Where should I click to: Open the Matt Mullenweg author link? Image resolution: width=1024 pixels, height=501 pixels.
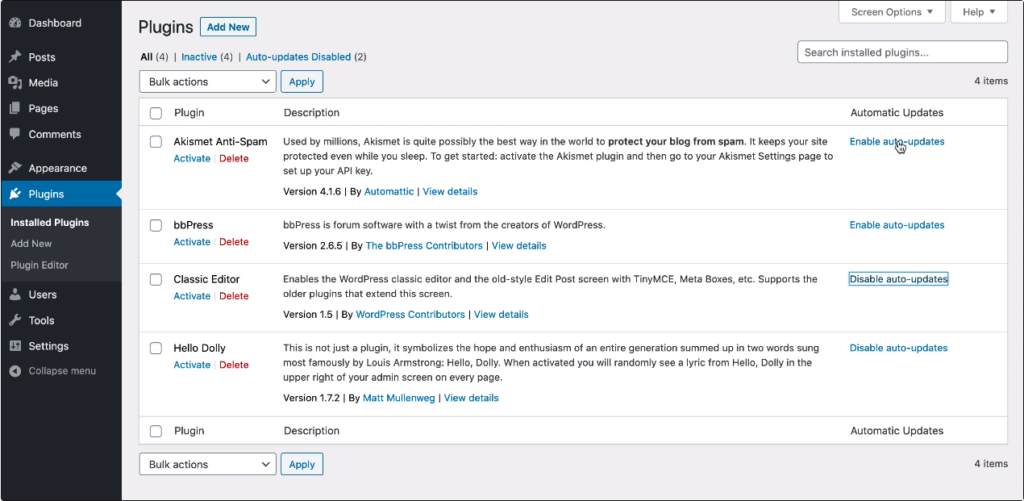(x=398, y=397)
